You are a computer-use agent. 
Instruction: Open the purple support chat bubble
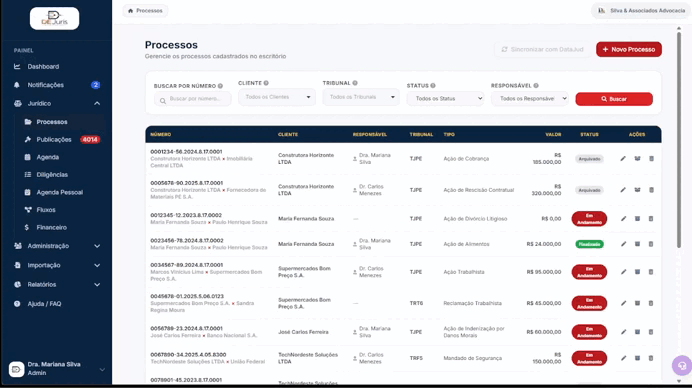(681, 365)
